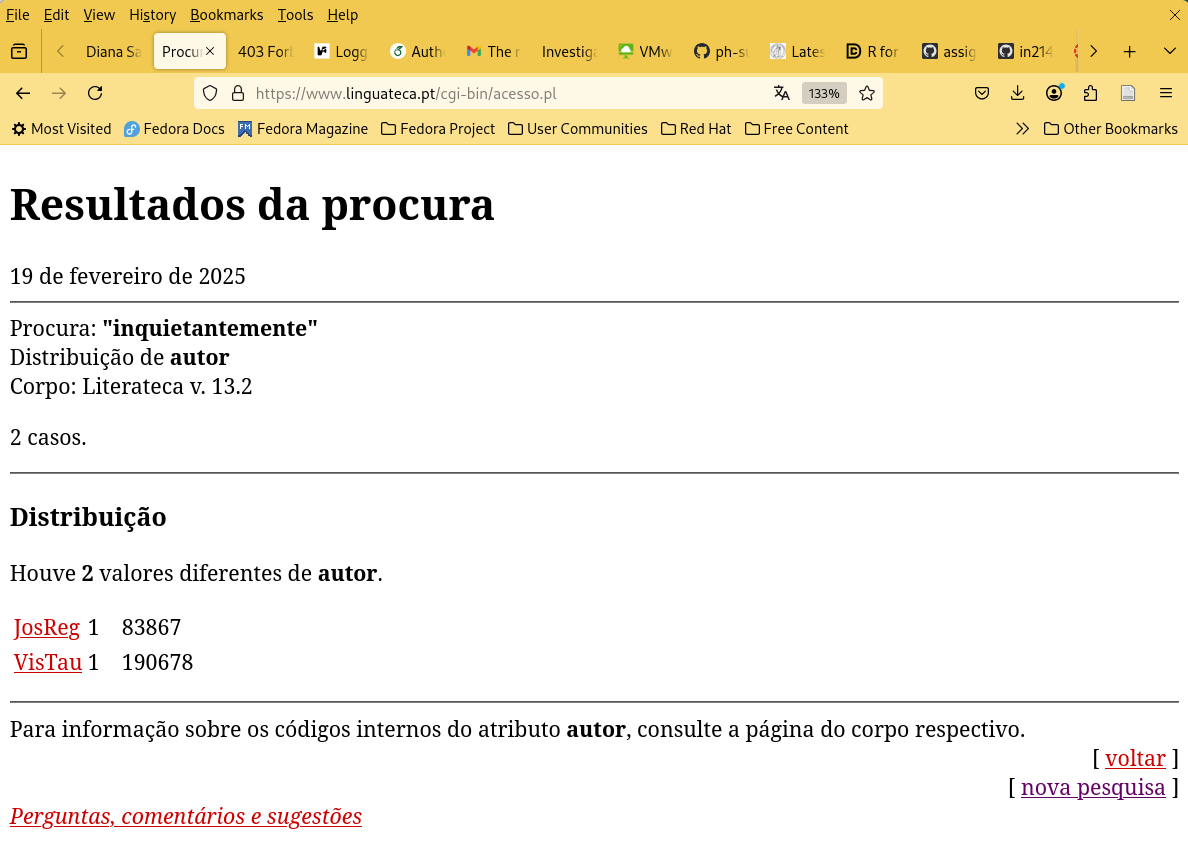Click the 133% zoom level control

click(x=824, y=92)
